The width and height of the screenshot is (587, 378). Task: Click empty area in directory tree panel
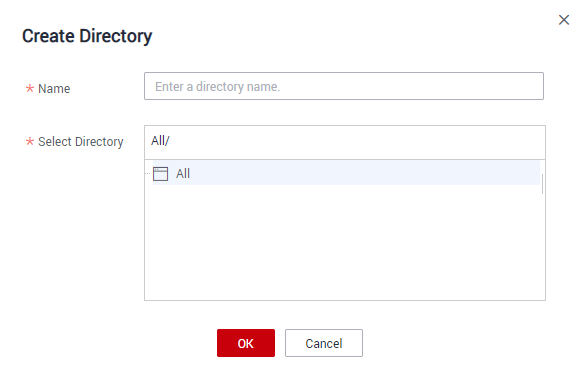(x=344, y=243)
